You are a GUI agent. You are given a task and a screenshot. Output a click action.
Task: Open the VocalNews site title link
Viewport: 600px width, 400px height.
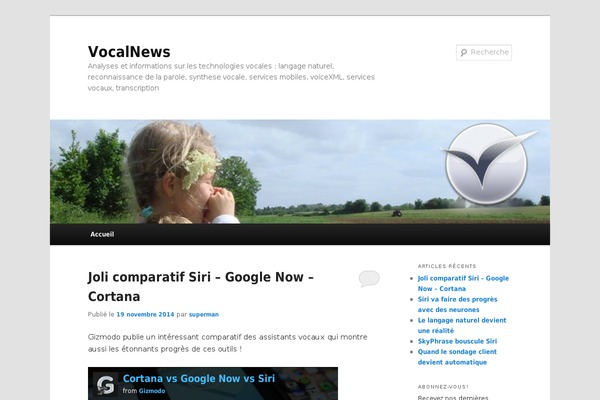pos(129,52)
